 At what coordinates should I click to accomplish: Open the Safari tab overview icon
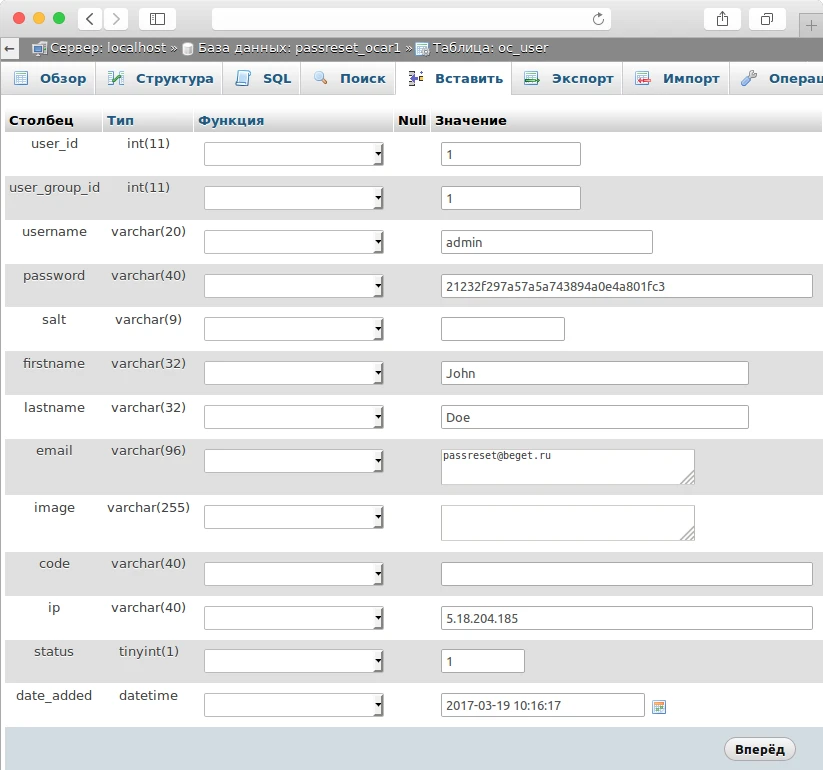(x=767, y=19)
